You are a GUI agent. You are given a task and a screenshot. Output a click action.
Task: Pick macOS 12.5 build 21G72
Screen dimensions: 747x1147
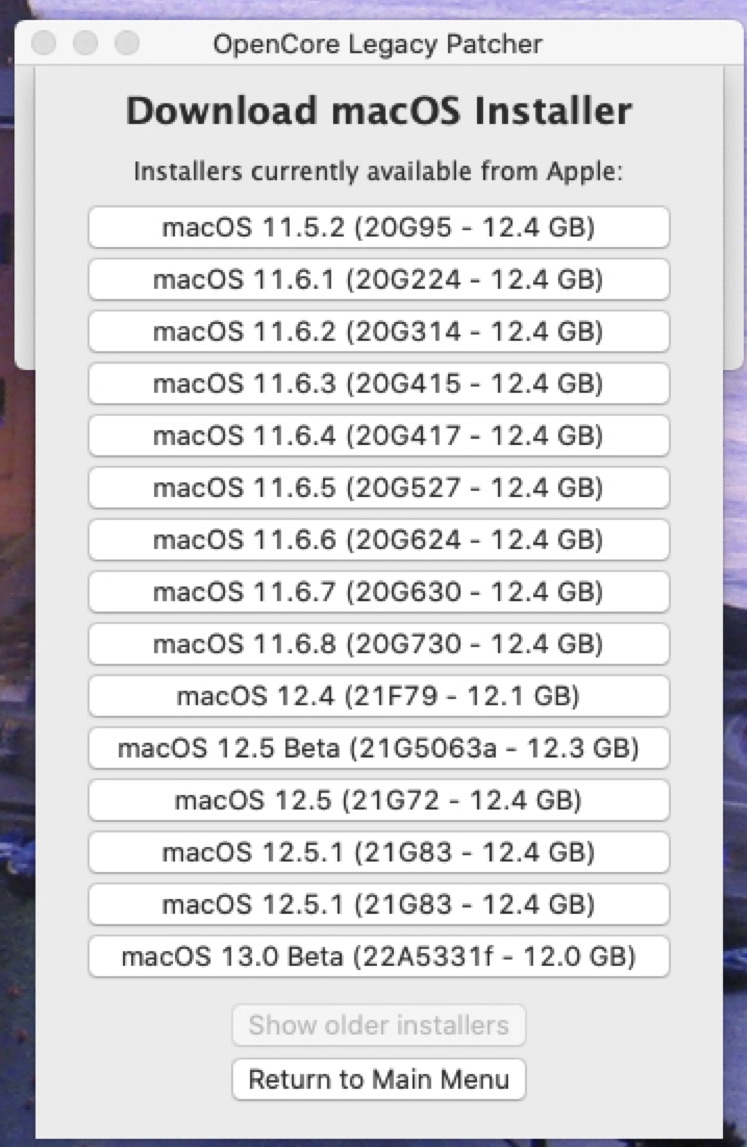click(378, 800)
